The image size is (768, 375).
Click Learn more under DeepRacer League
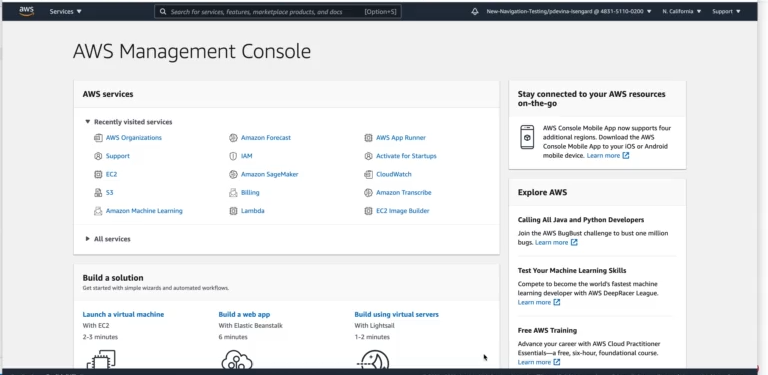(534, 302)
